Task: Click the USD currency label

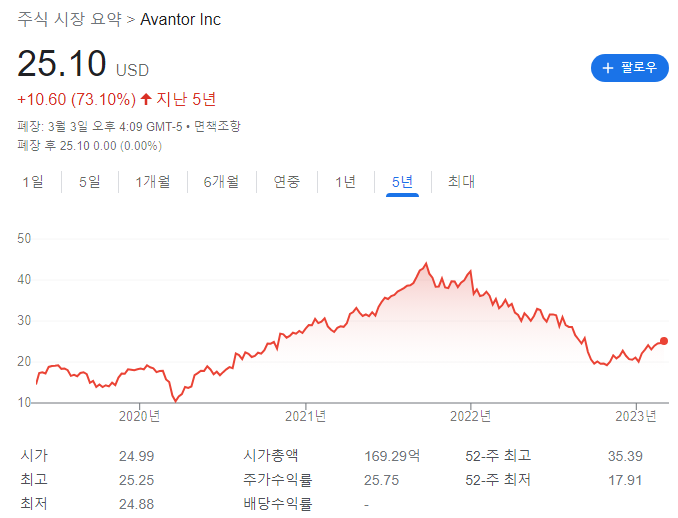Action: [132, 70]
